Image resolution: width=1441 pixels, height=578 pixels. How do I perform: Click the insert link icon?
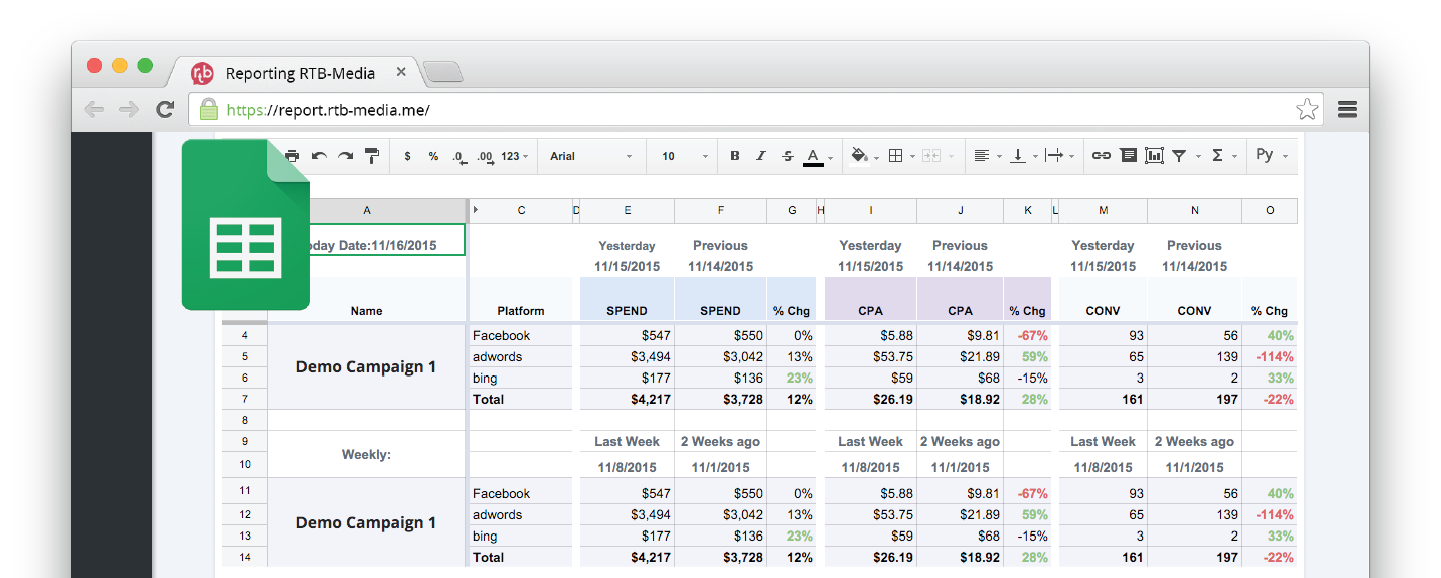[1101, 156]
